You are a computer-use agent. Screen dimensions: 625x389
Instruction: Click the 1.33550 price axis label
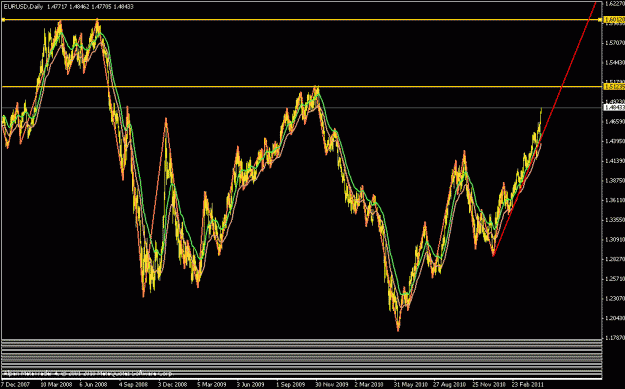point(615,220)
